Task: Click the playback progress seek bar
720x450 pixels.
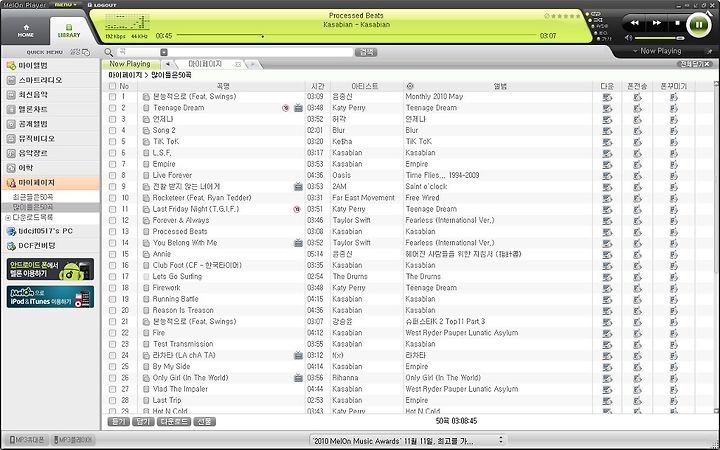Action: (x=356, y=35)
